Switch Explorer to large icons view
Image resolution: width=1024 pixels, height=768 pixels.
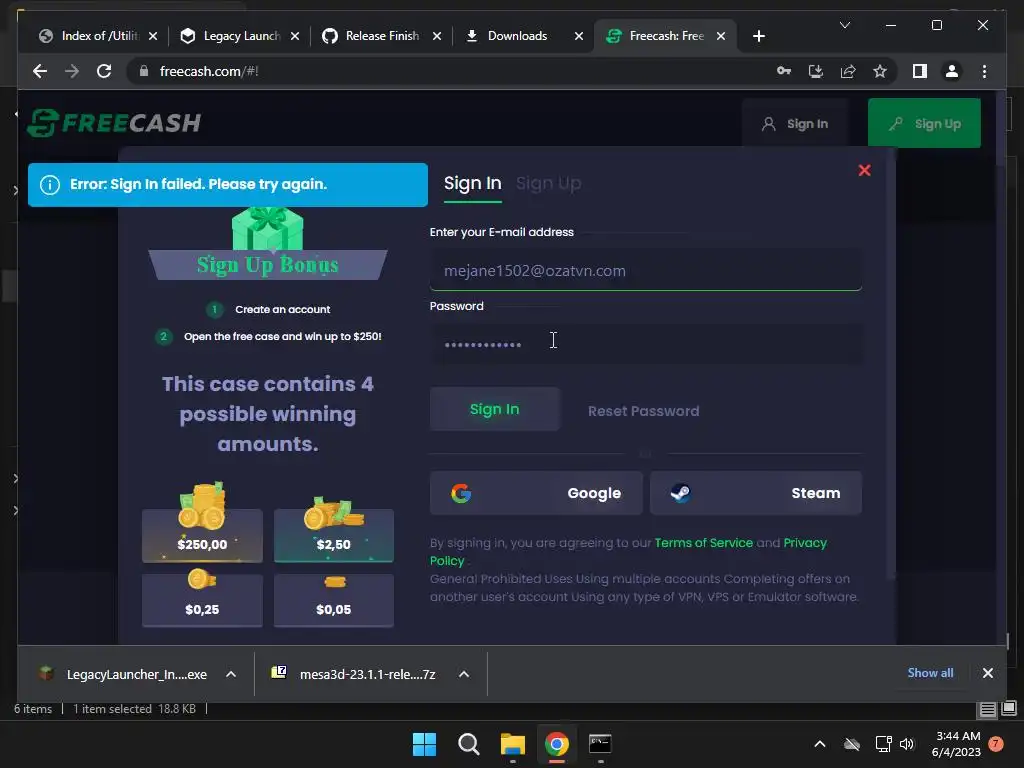tap(1009, 708)
